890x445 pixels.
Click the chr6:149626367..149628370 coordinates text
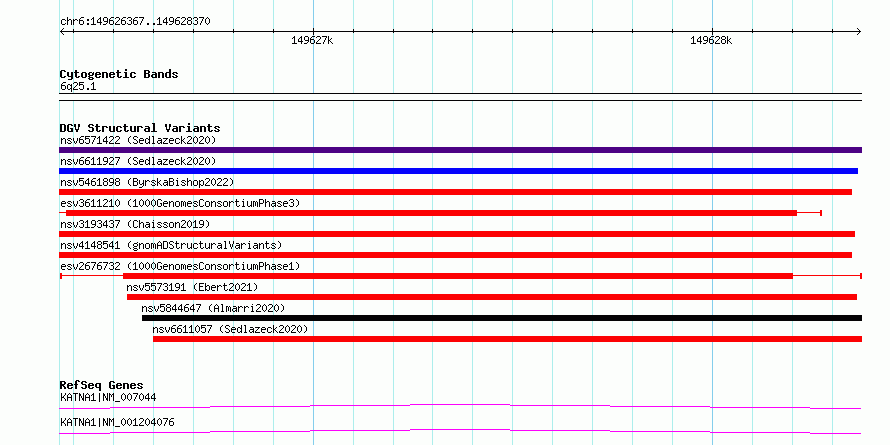pos(135,22)
